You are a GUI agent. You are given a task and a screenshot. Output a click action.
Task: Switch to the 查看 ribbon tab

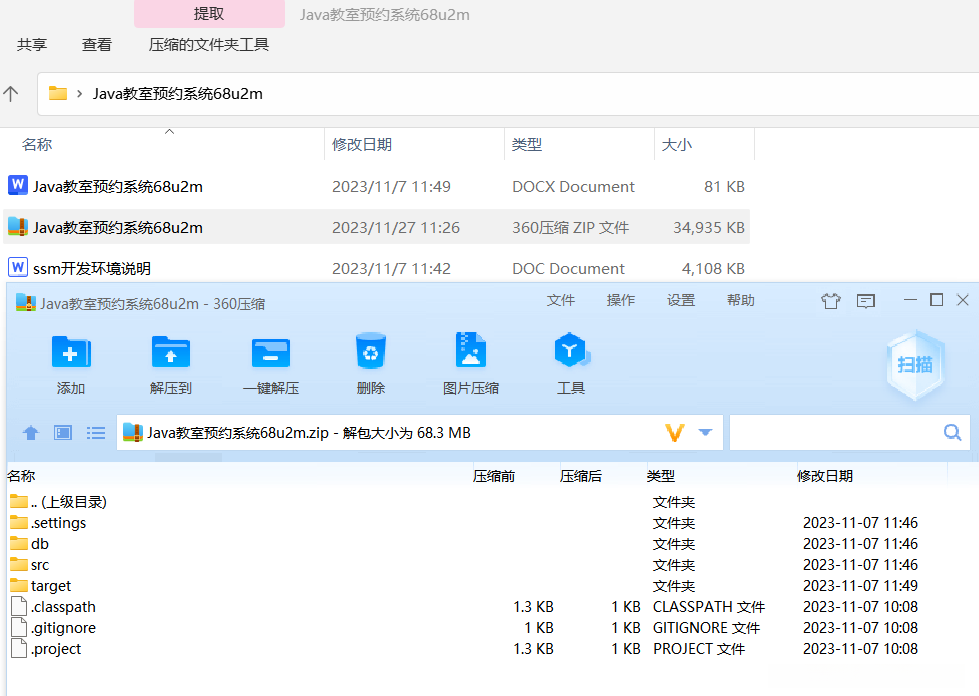coord(97,44)
